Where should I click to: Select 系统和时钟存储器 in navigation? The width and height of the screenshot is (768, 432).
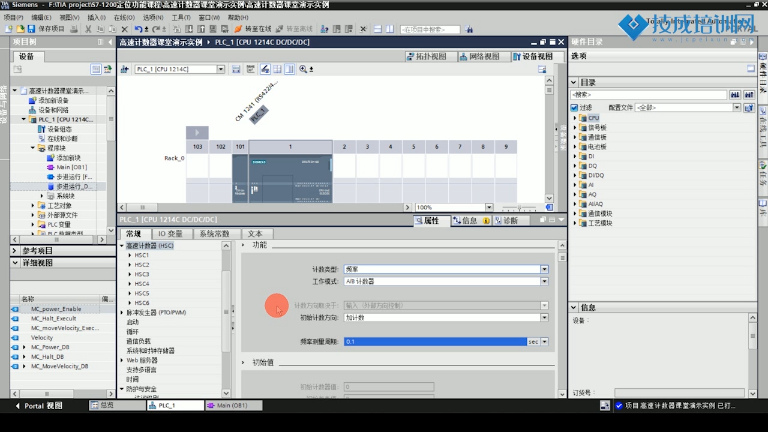[150, 351]
